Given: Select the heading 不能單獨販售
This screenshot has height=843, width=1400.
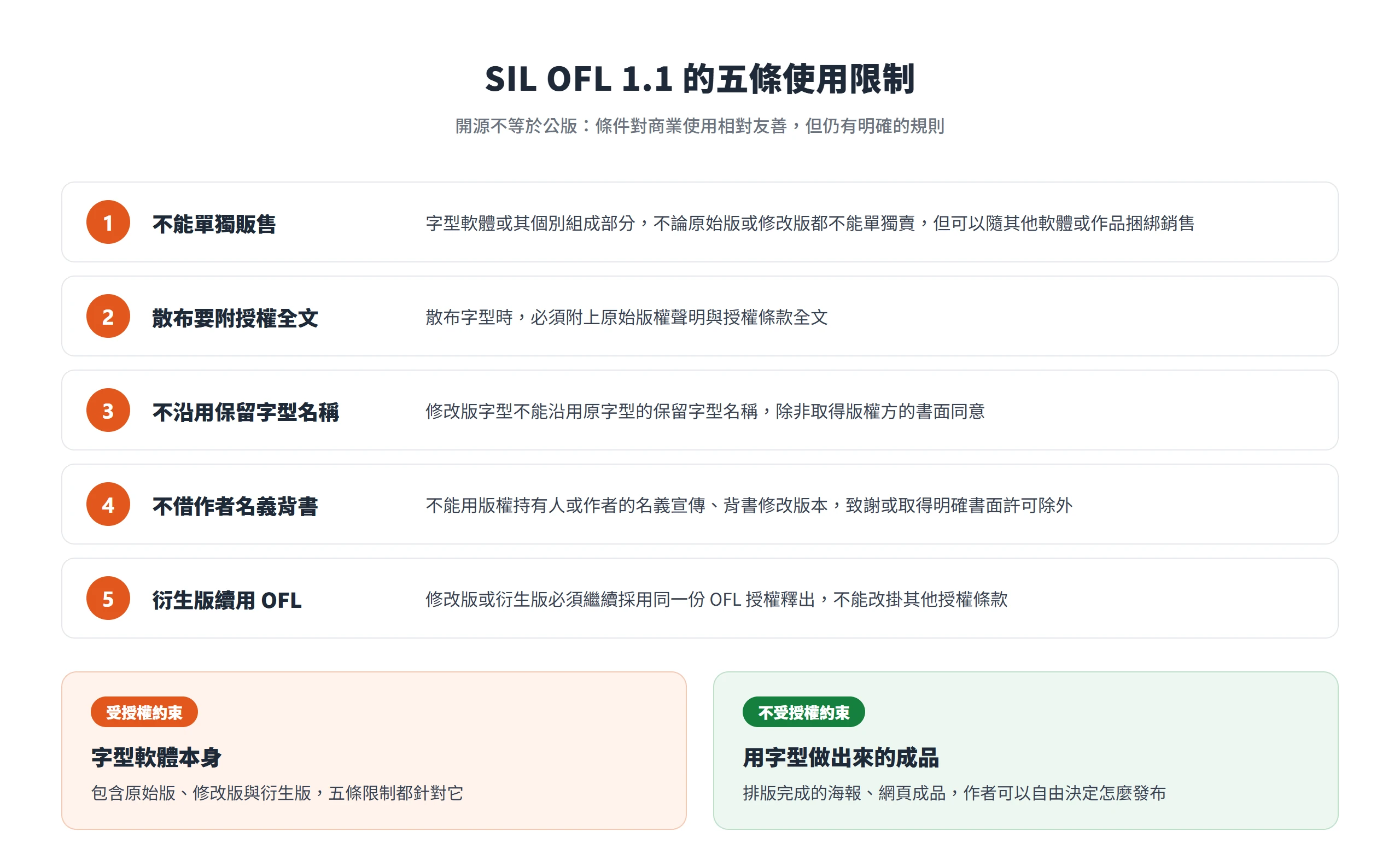Looking at the screenshot, I should 214,224.
